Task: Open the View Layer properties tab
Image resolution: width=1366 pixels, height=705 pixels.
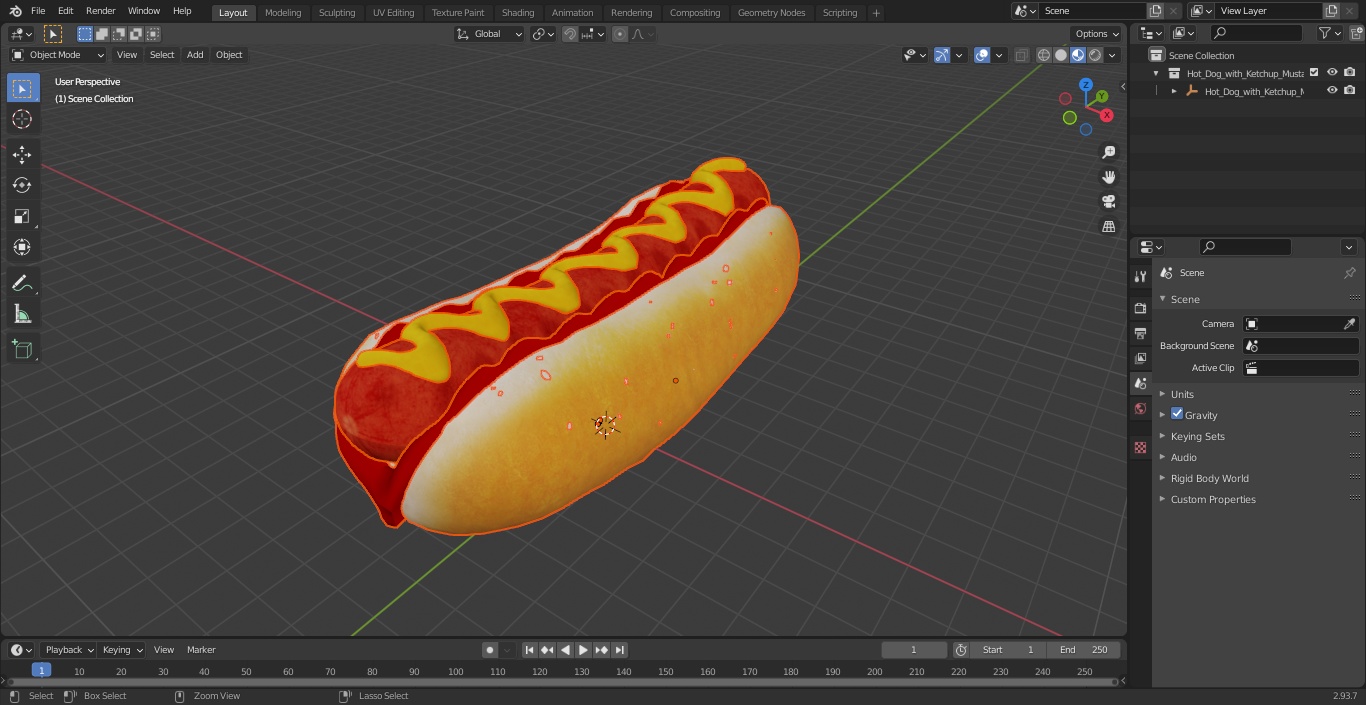Action: [1140, 358]
